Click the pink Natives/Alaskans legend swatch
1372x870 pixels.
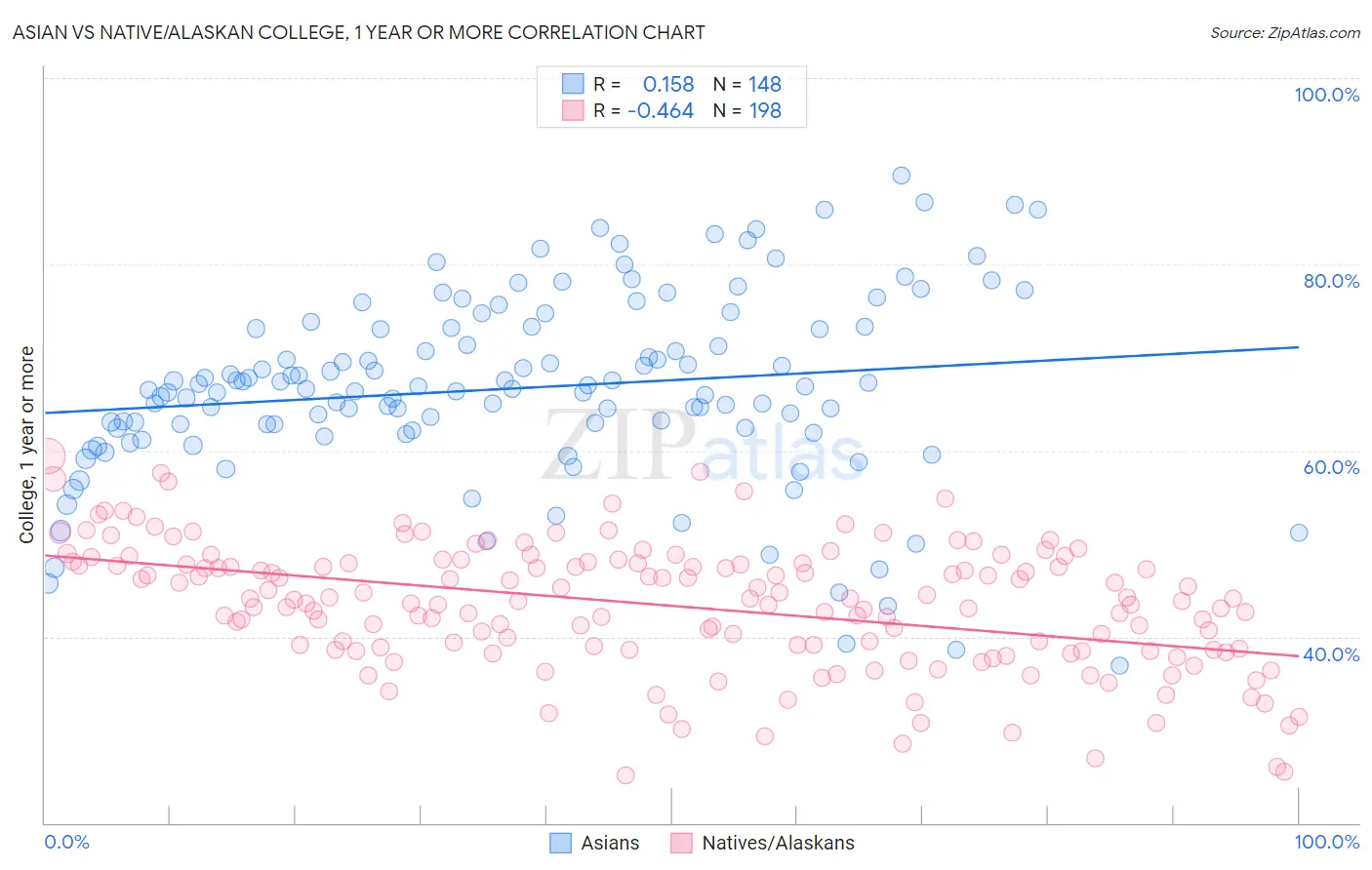[x=681, y=843]
